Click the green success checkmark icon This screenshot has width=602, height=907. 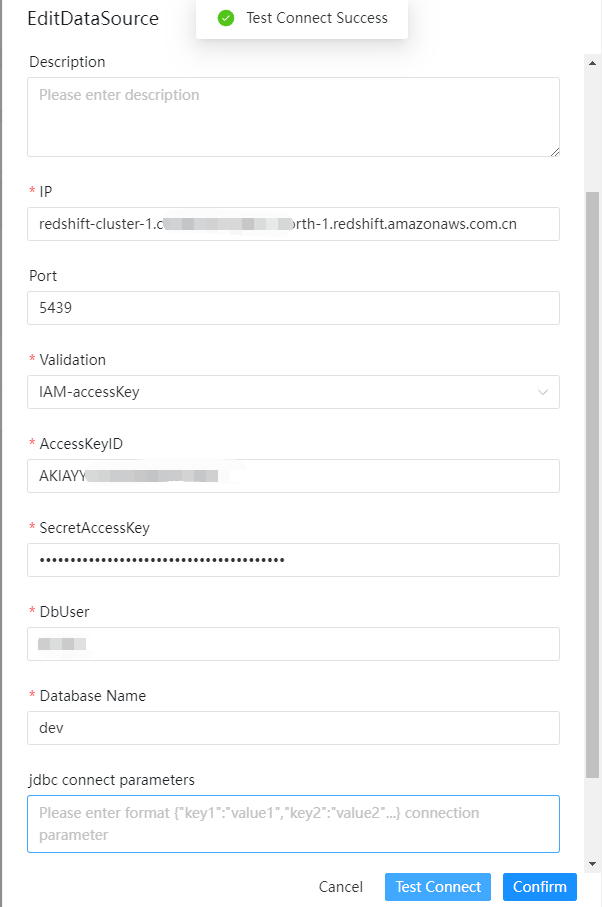226,18
